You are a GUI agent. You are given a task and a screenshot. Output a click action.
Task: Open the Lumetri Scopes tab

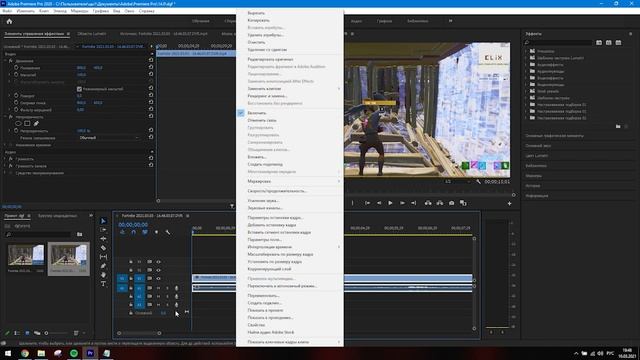pyautogui.click(x=91, y=34)
